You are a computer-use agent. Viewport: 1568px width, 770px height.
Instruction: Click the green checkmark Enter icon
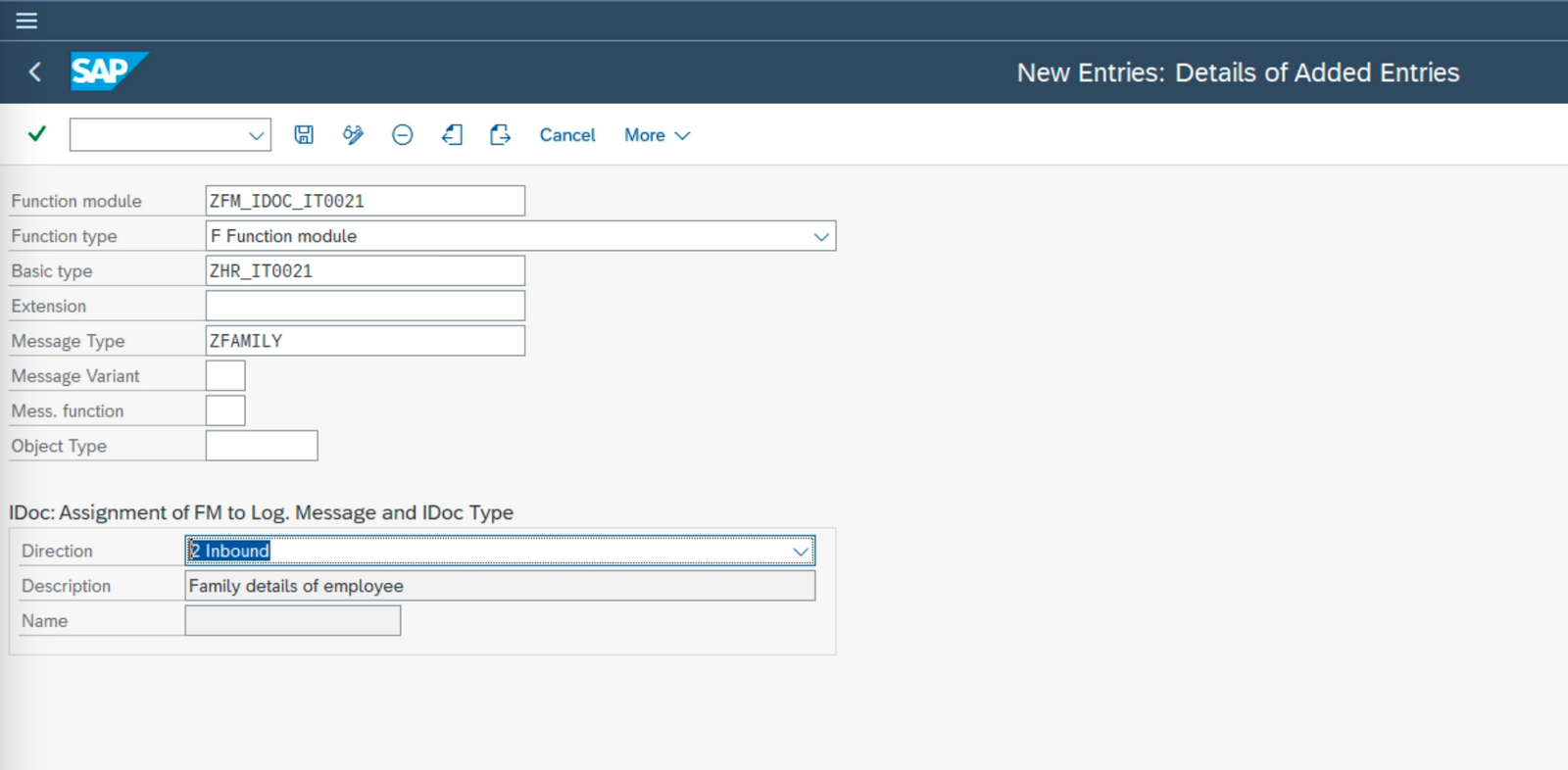(x=37, y=134)
